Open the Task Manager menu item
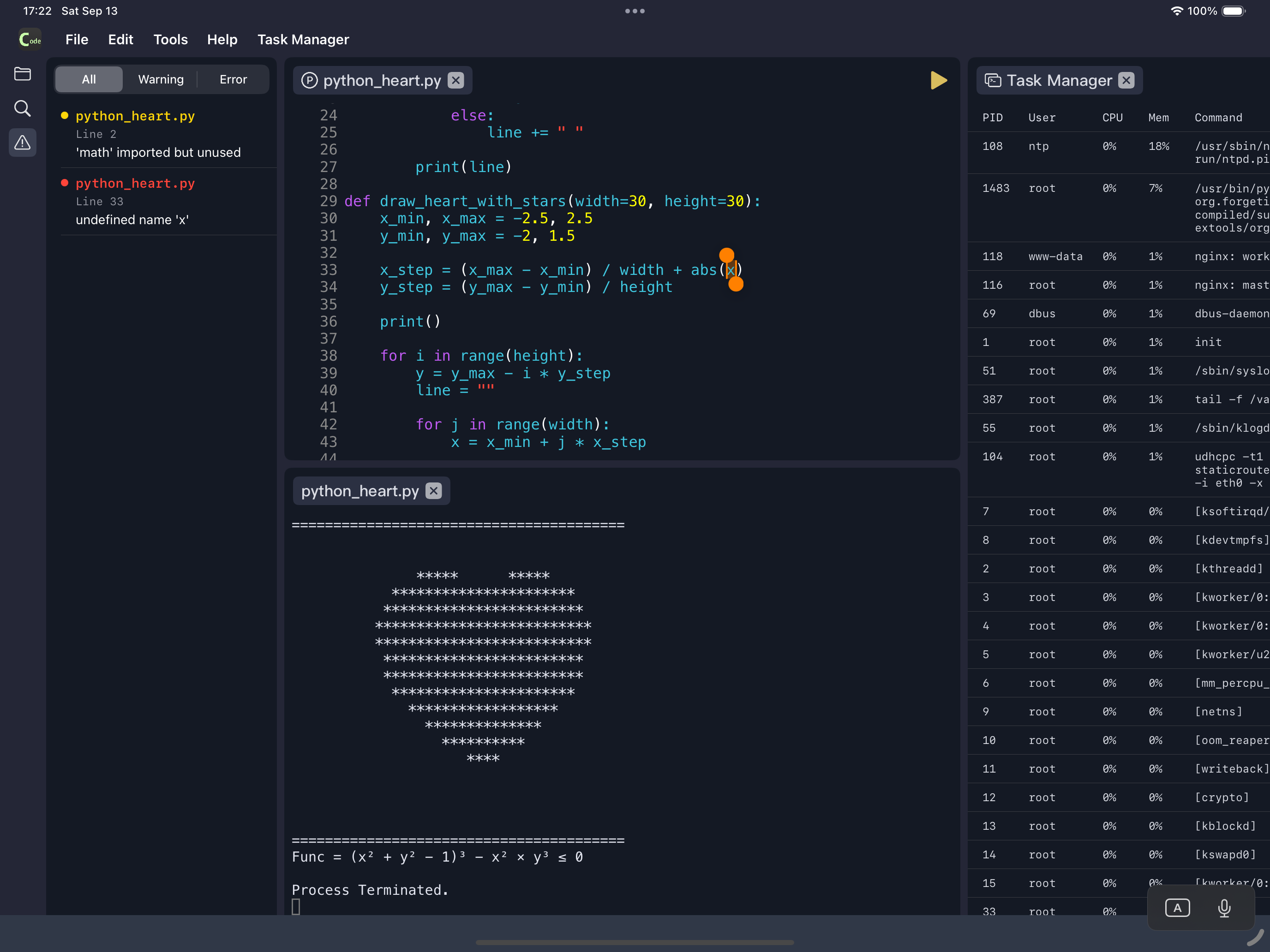The image size is (1270, 952). click(x=303, y=40)
